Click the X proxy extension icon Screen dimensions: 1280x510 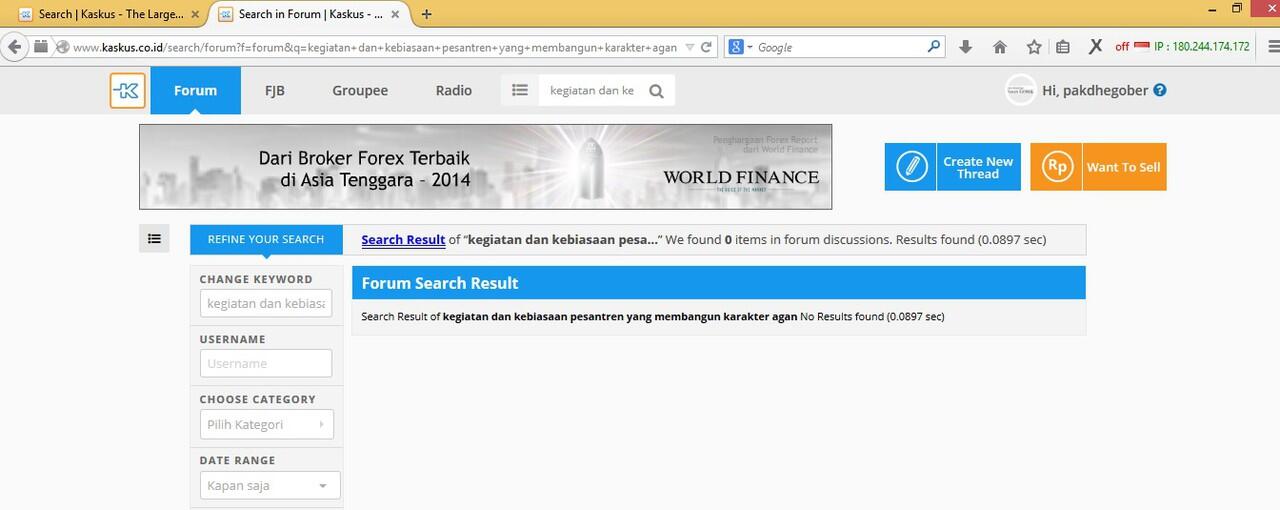coord(1095,47)
